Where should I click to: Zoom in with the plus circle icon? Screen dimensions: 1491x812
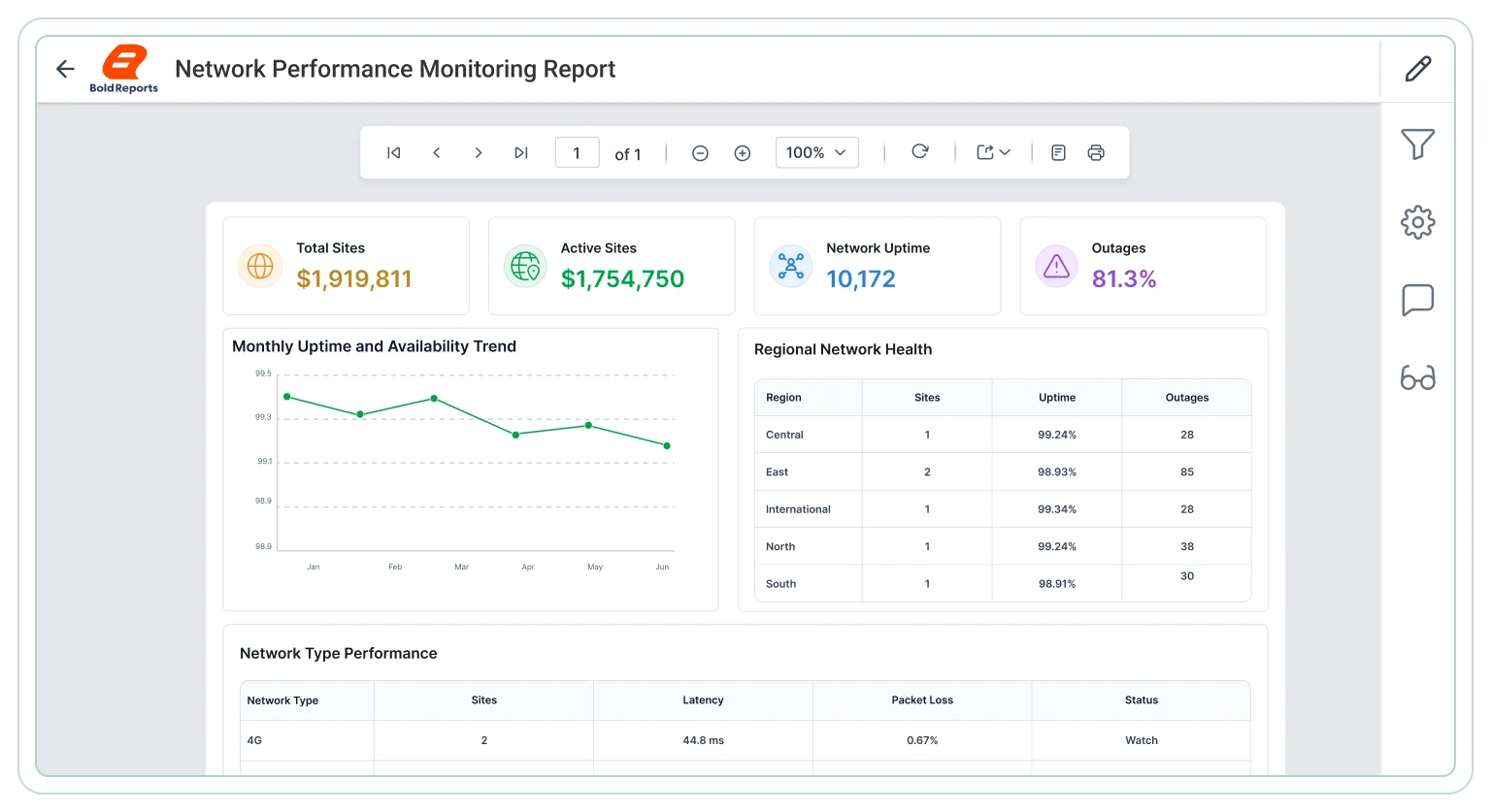743,153
